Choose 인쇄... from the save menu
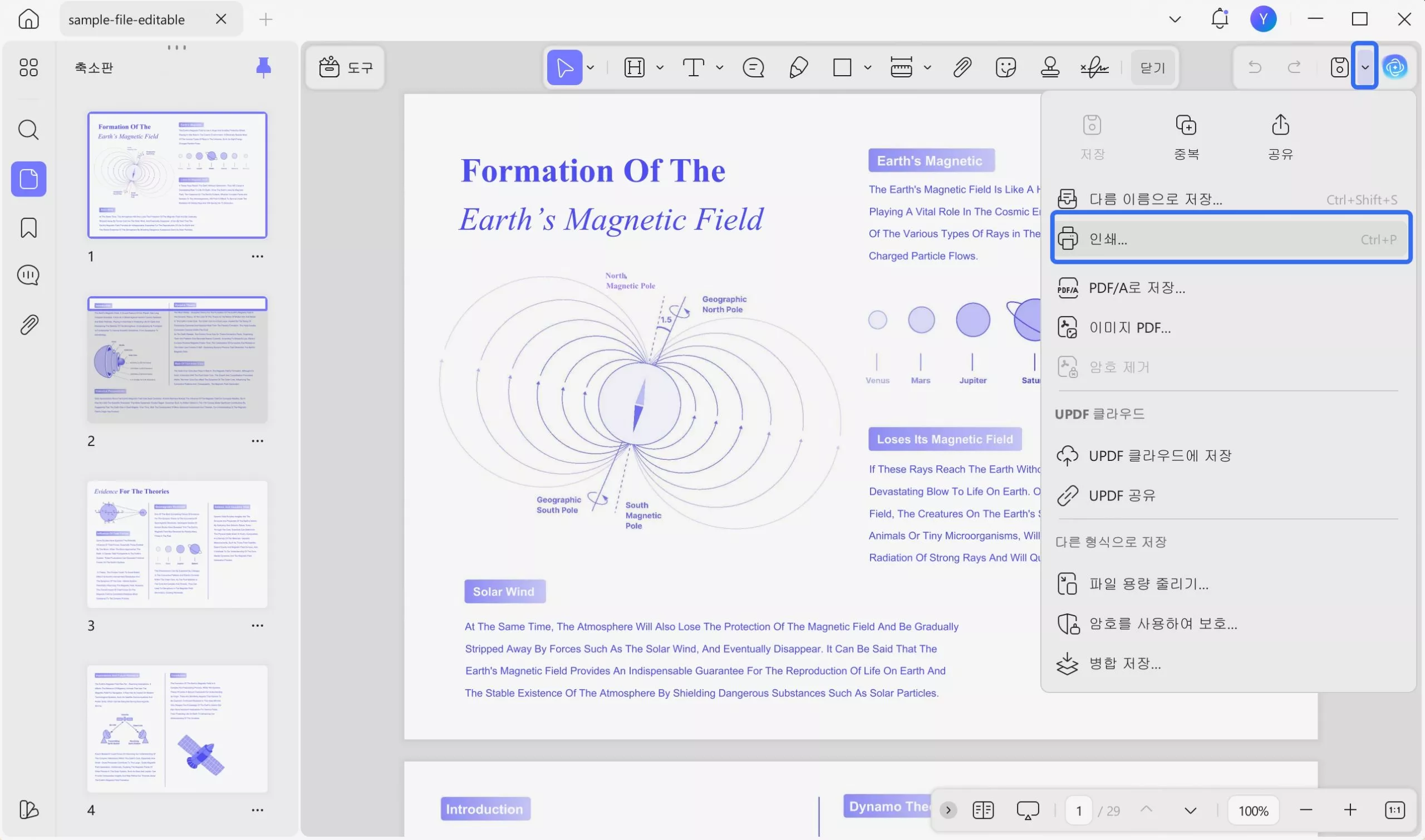This screenshot has height=840, width=1425. click(x=1231, y=239)
